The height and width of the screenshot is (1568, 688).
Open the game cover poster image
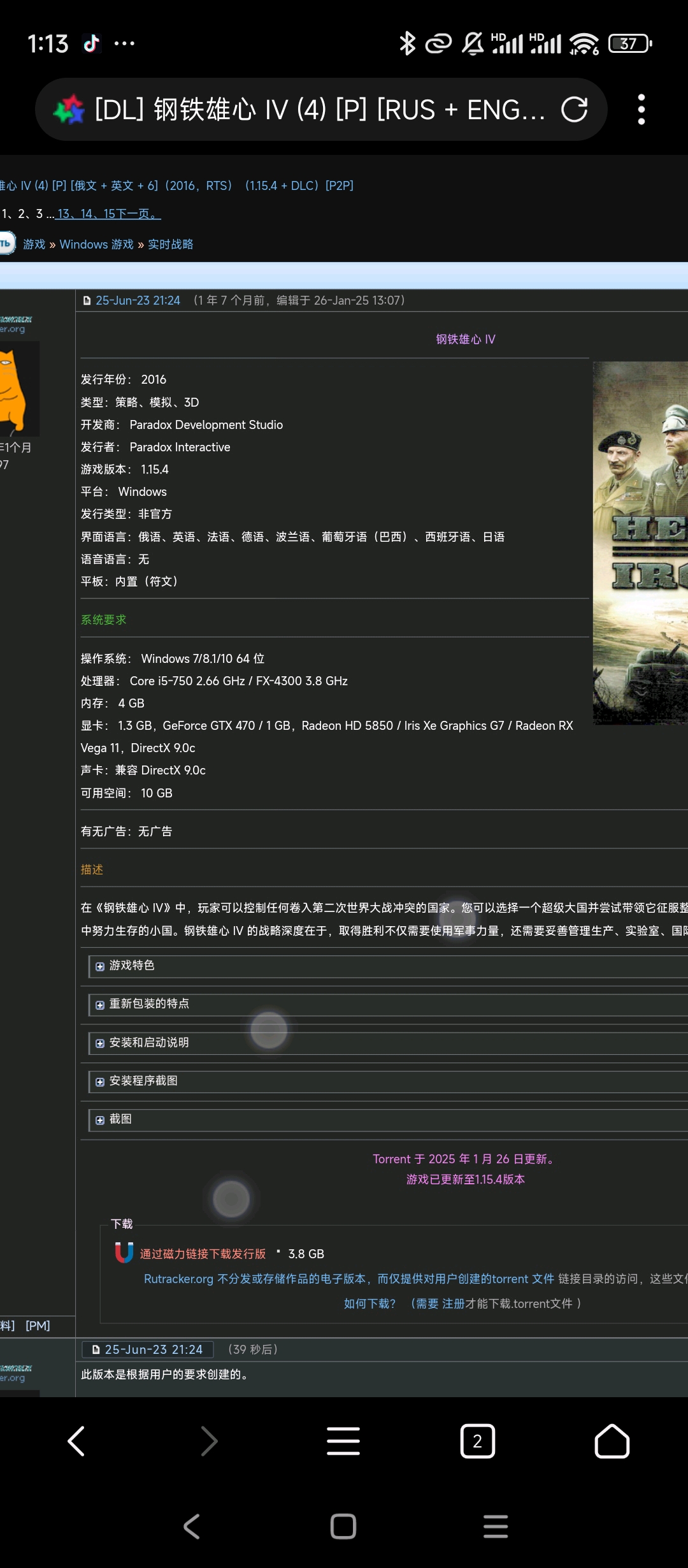point(640,543)
